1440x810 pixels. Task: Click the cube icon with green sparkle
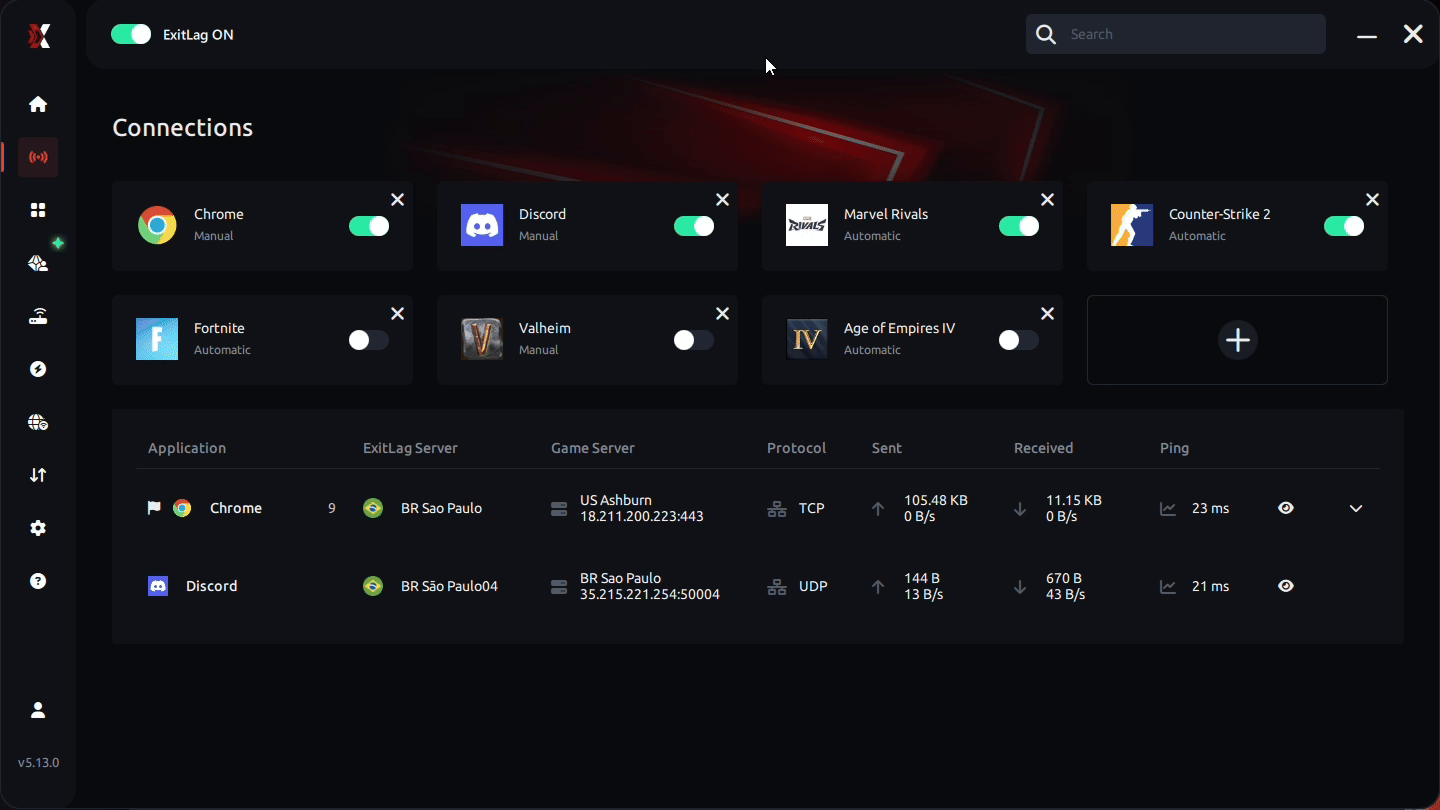(x=38, y=263)
